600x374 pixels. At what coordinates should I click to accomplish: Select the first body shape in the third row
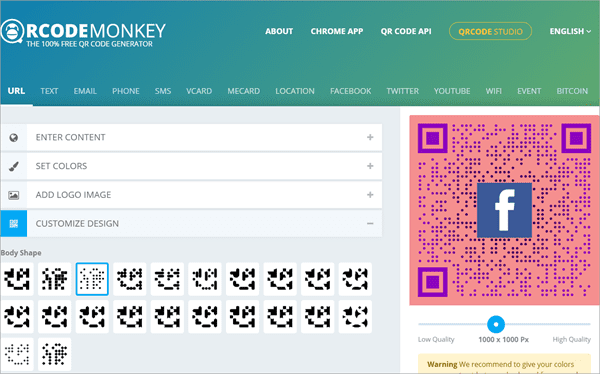click(x=17, y=354)
